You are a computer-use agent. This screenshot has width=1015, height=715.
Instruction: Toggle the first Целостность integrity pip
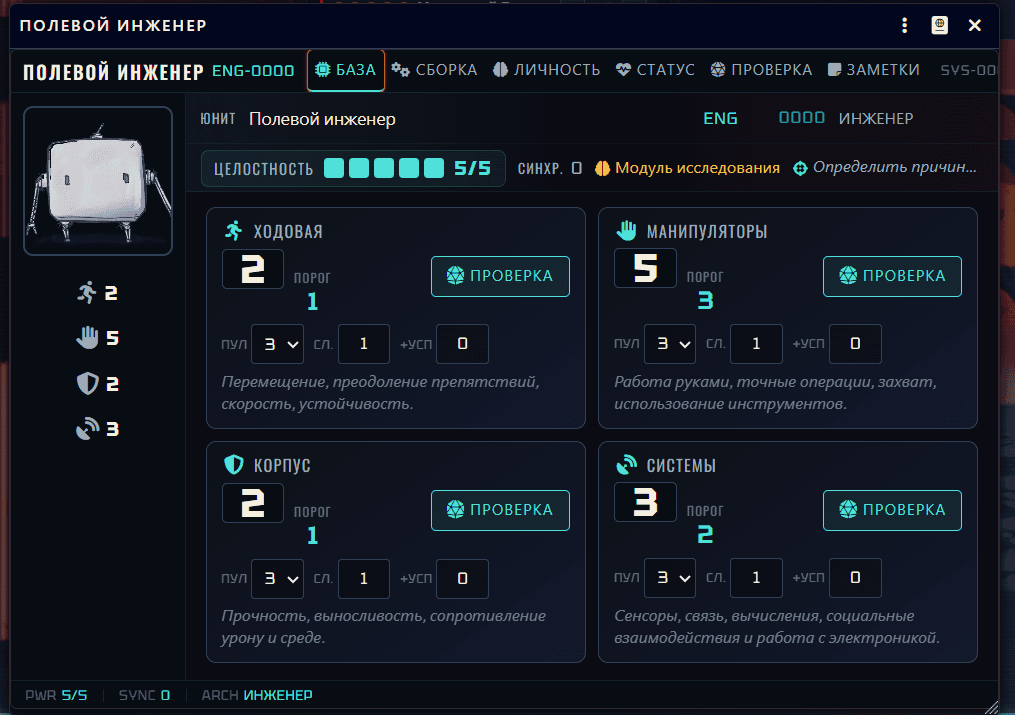click(x=334, y=168)
